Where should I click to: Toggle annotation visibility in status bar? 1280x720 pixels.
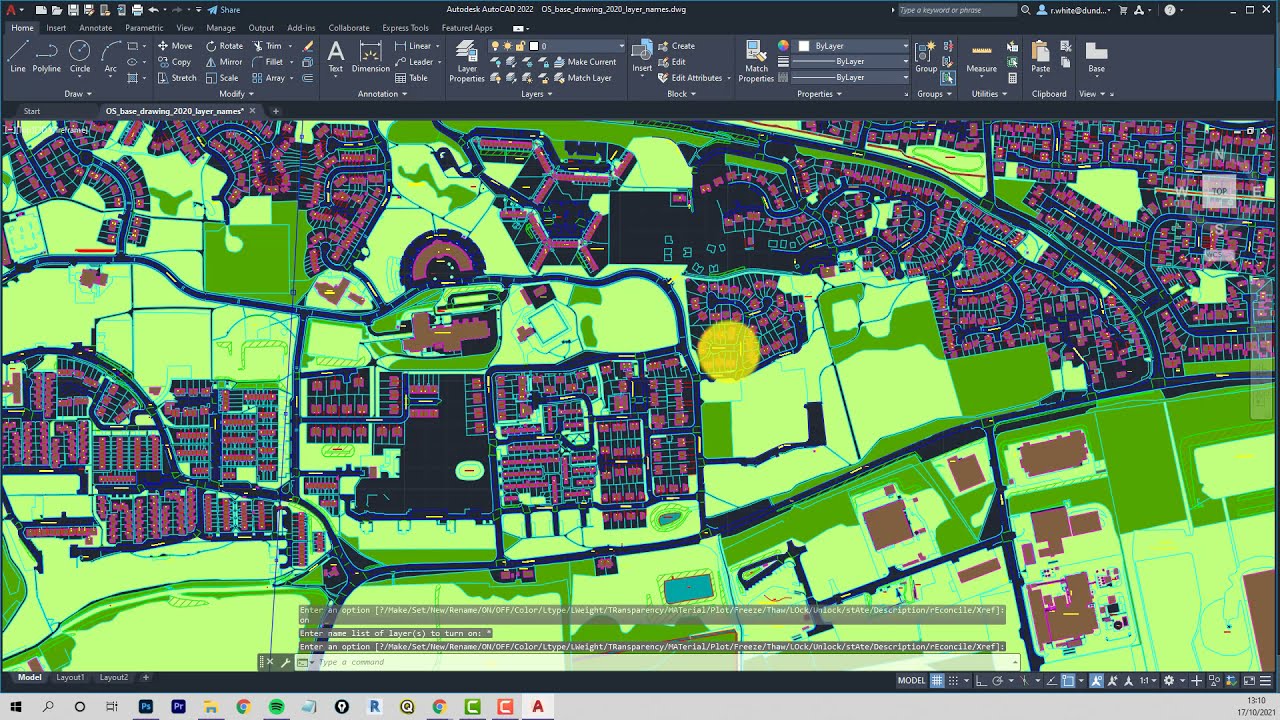1096,681
